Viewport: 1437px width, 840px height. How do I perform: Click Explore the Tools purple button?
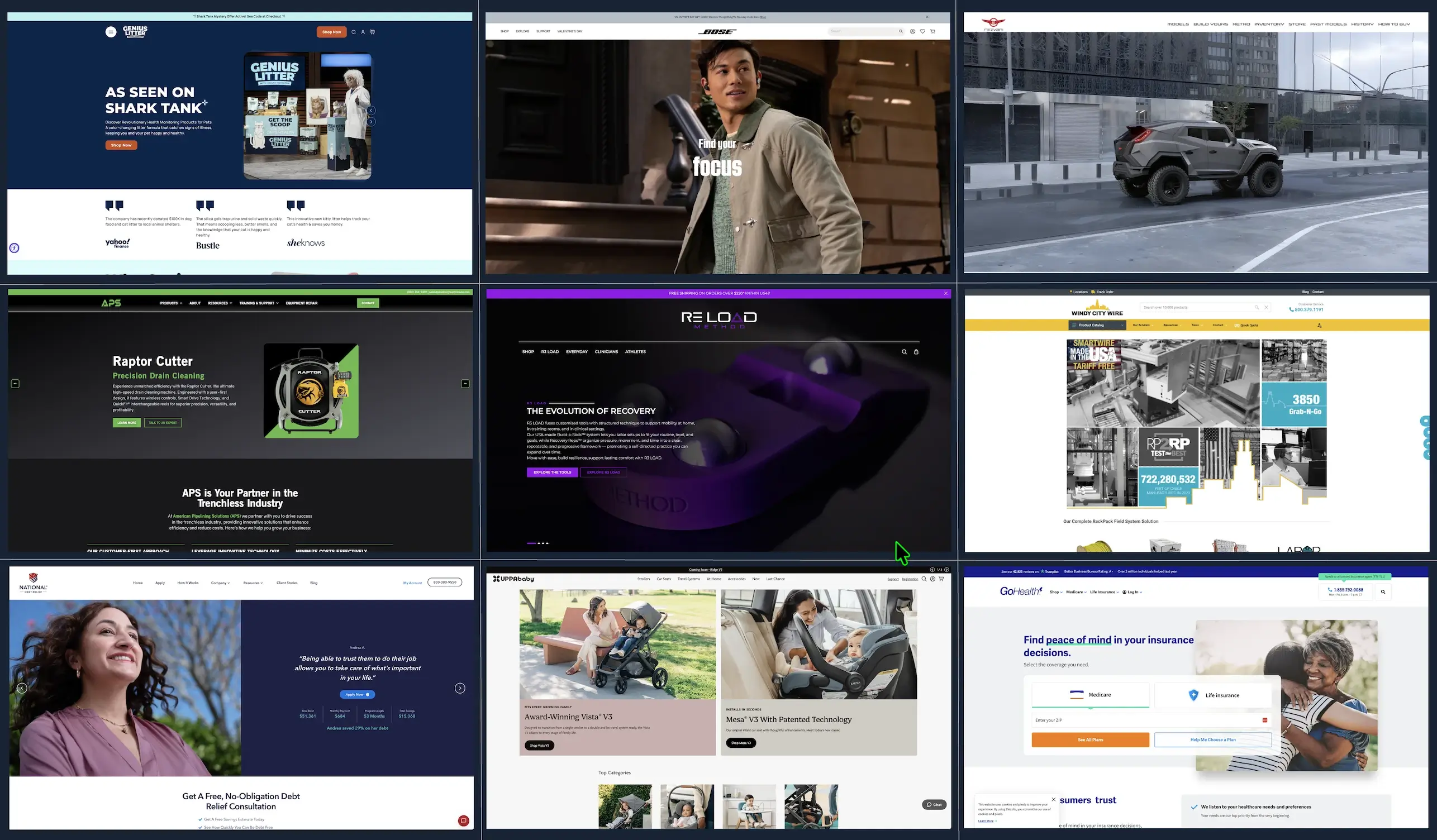(x=552, y=472)
